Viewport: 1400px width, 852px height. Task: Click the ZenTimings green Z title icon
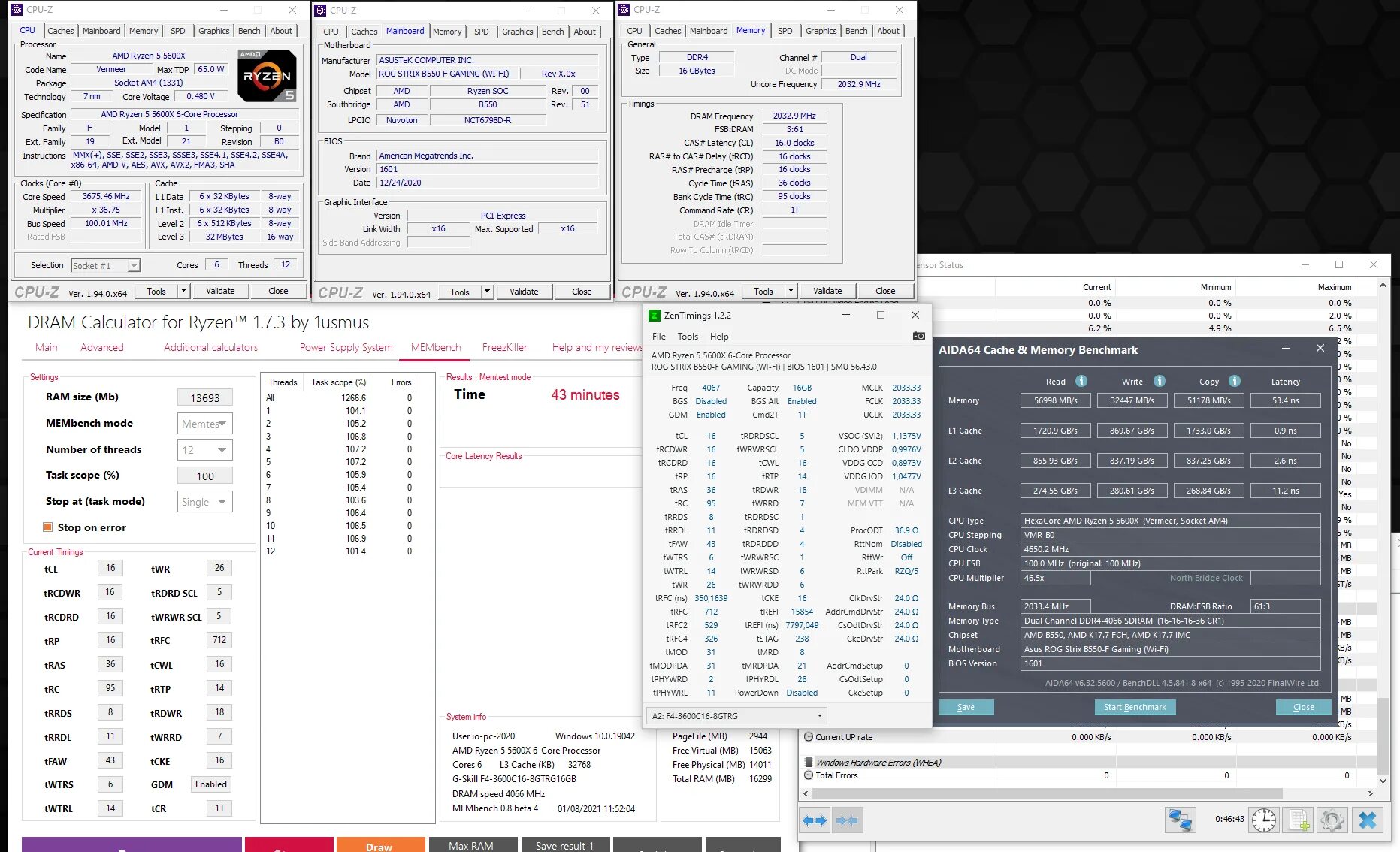654,316
